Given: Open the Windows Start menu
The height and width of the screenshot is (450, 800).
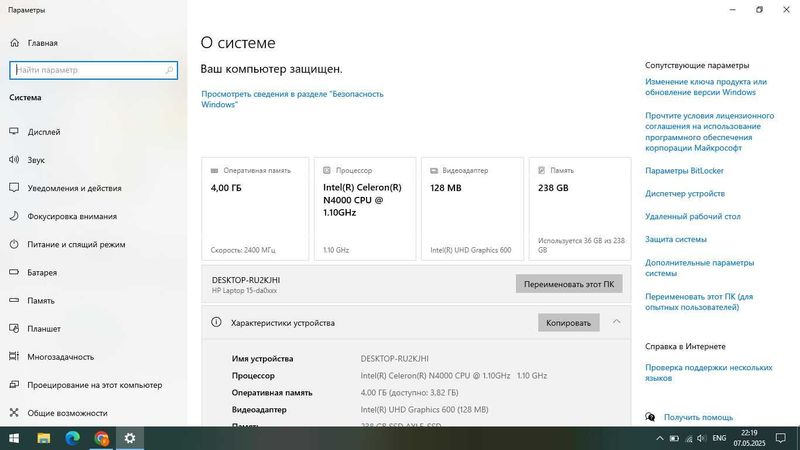Looking at the screenshot, I should tap(14, 438).
